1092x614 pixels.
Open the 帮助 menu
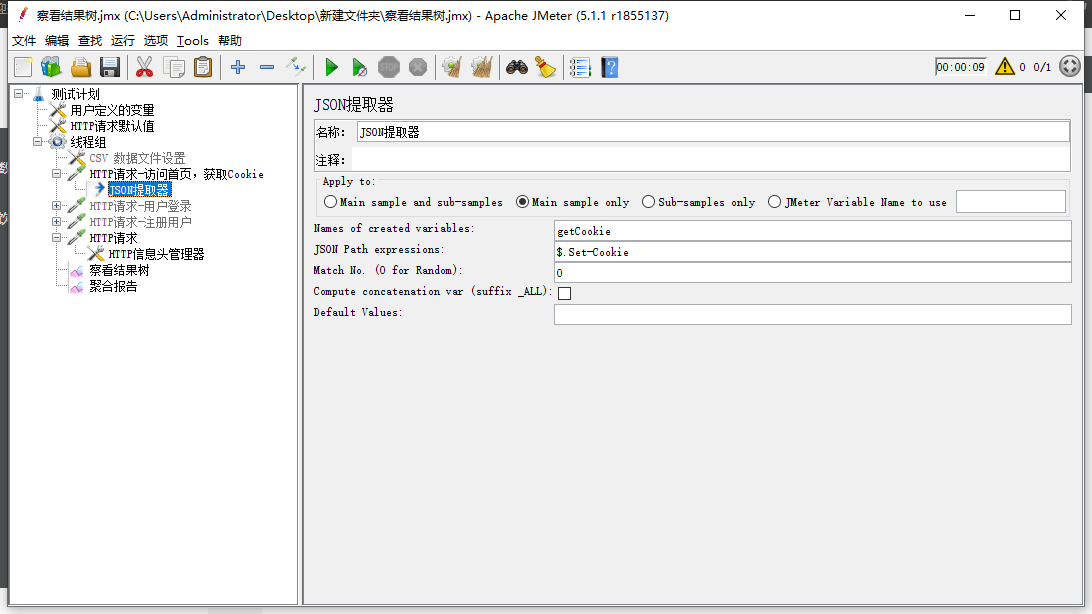point(230,40)
